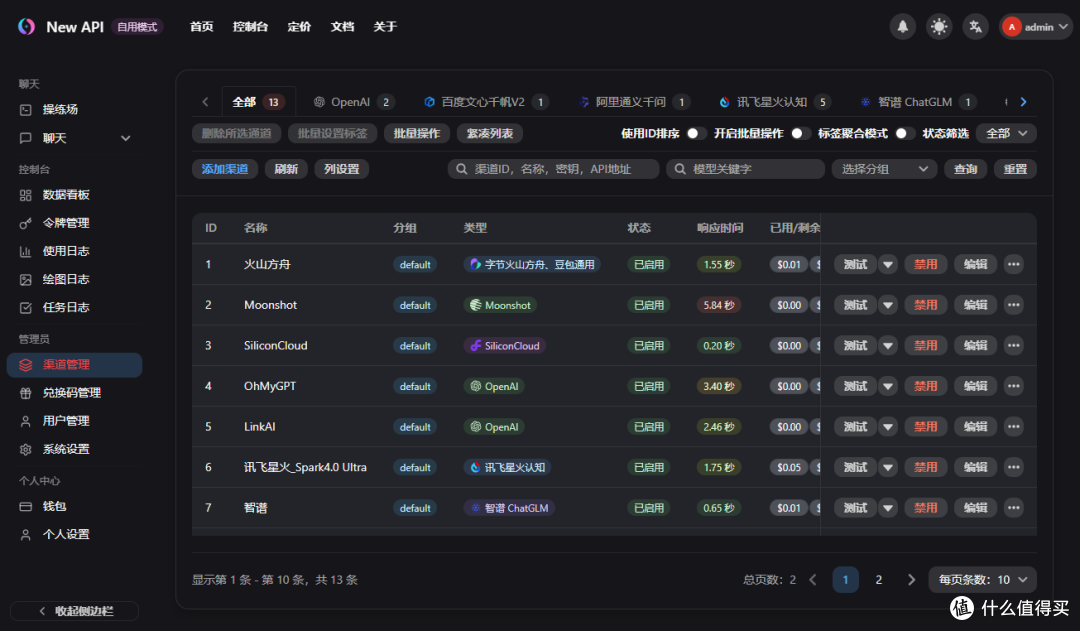
Task: Open more options for 智谱 row
Action: pyautogui.click(x=1013, y=508)
